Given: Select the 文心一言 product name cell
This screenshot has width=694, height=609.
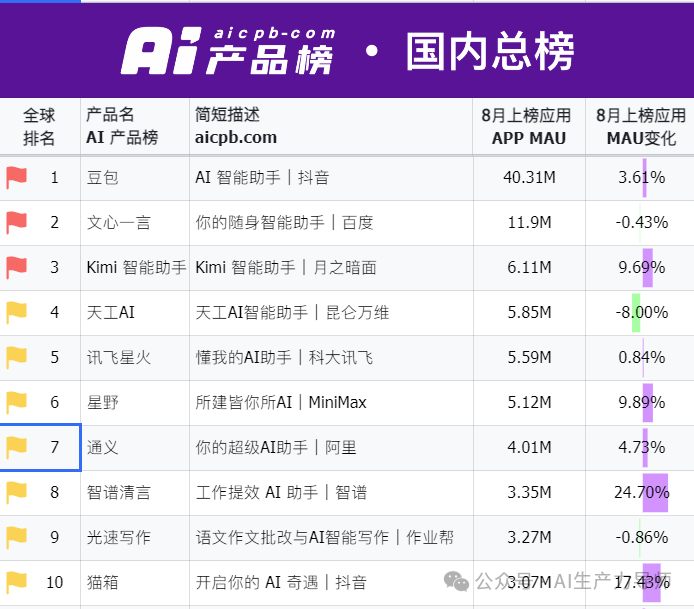Looking at the screenshot, I should click(135, 223).
